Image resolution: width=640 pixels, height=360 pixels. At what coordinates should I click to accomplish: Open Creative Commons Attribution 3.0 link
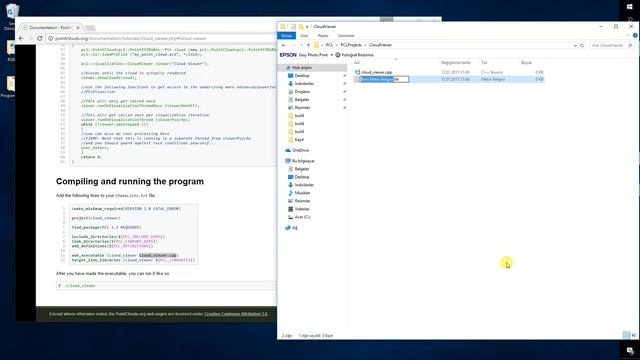pyautogui.click(x=236, y=314)
